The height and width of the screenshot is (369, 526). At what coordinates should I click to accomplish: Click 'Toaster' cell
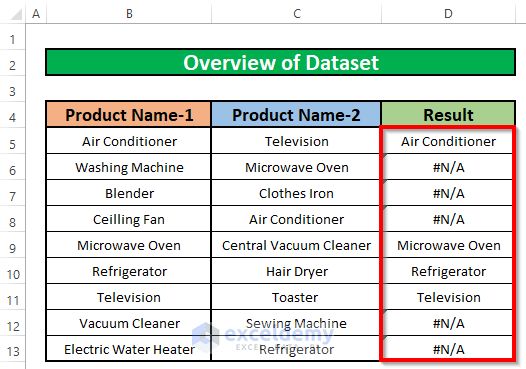coord(296,297)
